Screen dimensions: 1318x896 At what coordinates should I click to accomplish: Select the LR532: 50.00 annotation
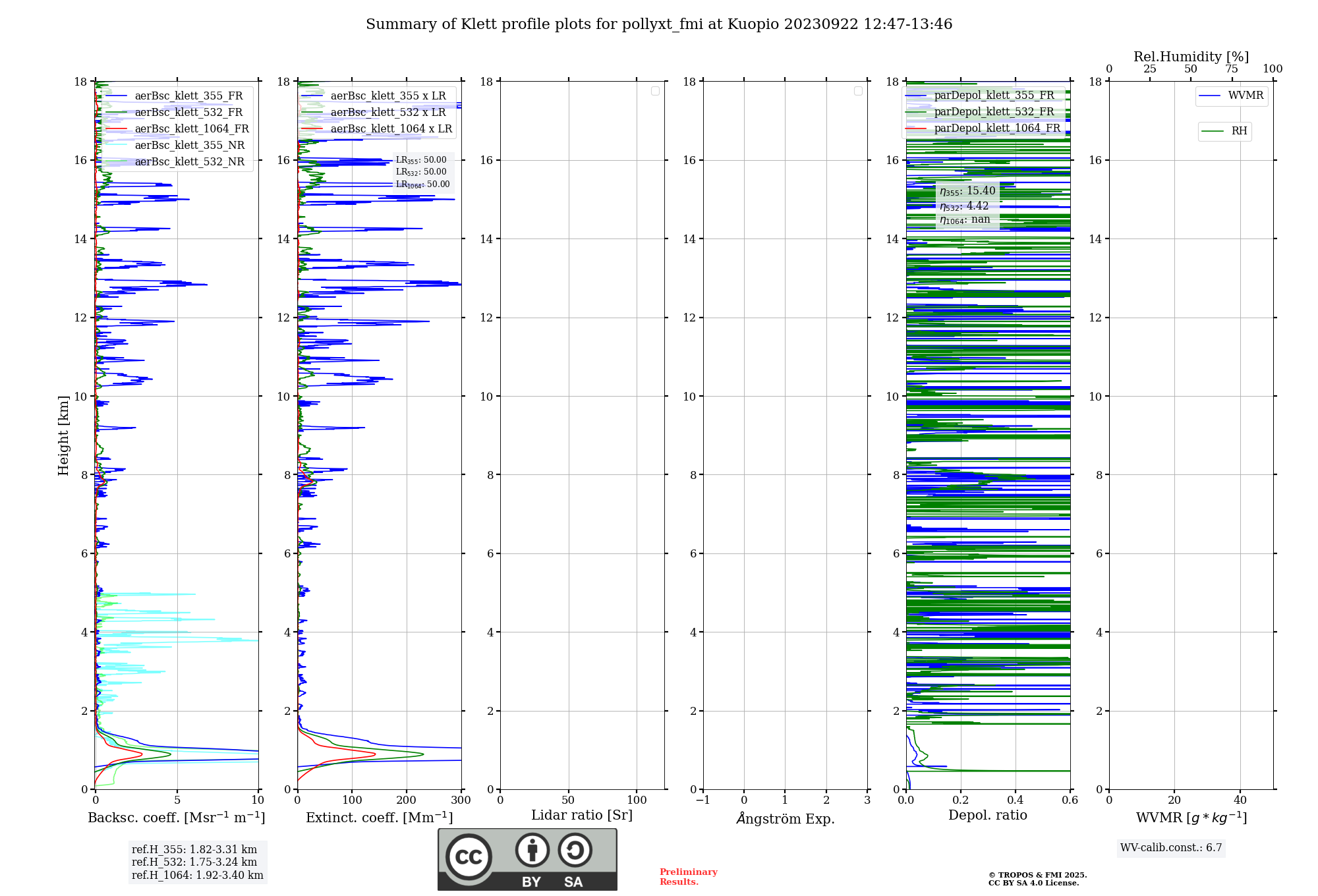click(421, 172)
